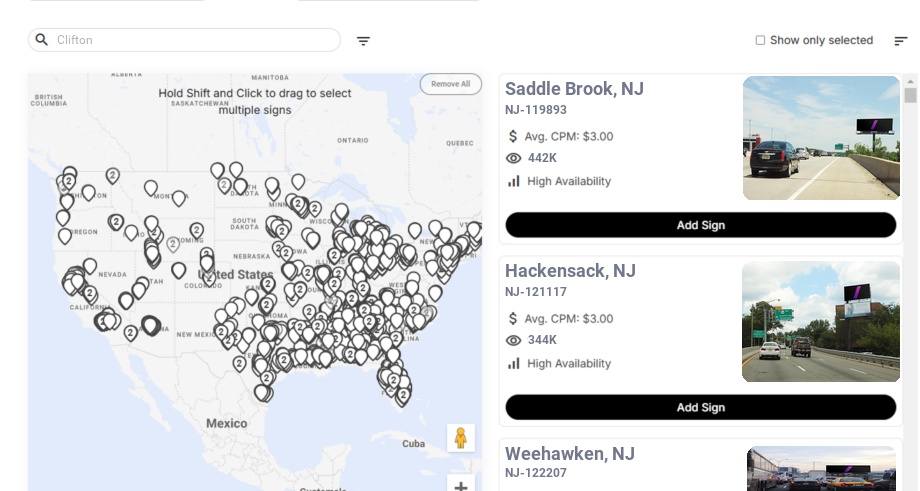Click the sign list vertical scrollbar
Screen dimensions: 920x491
910,95
